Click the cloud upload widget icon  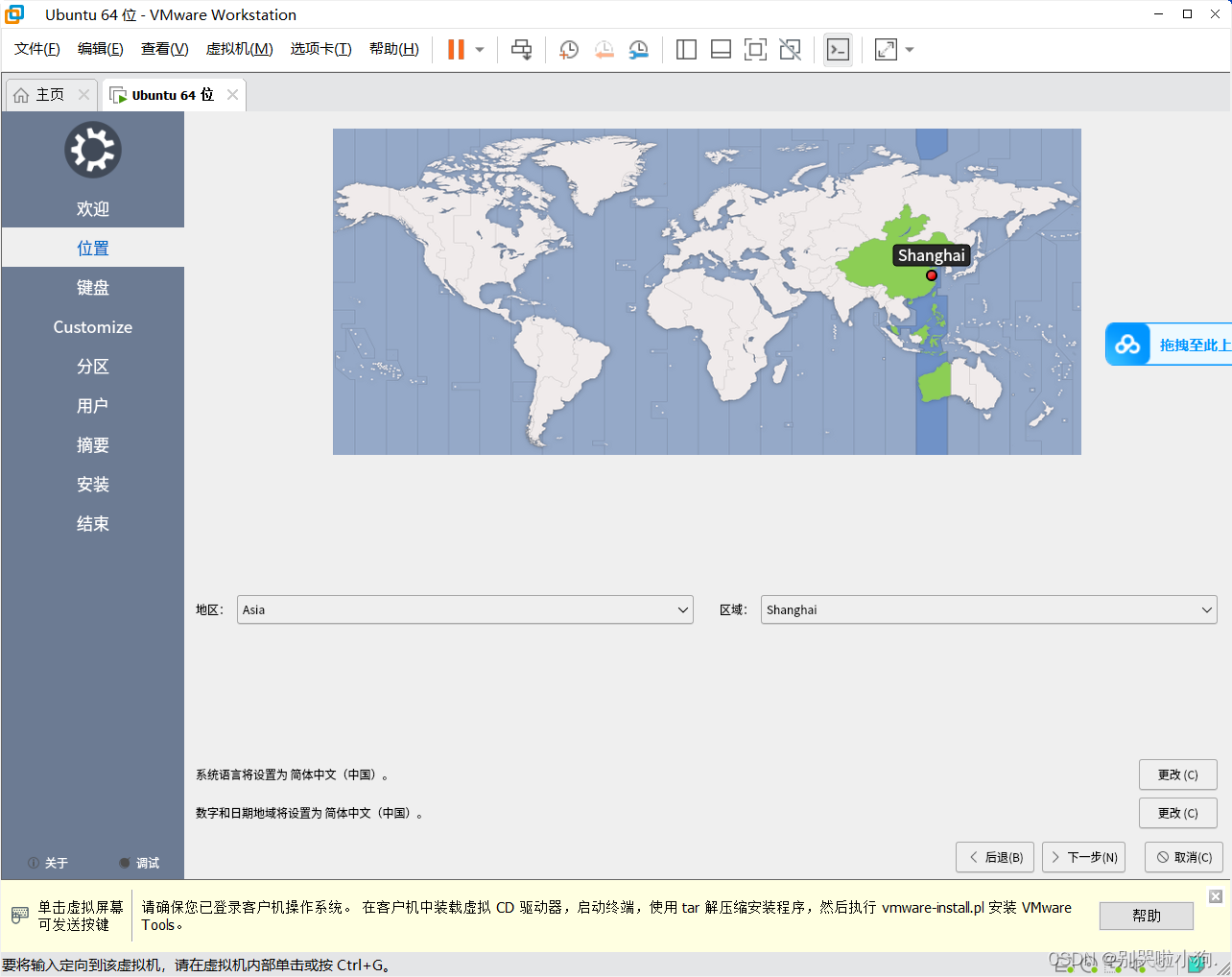tap(1128, 345)
